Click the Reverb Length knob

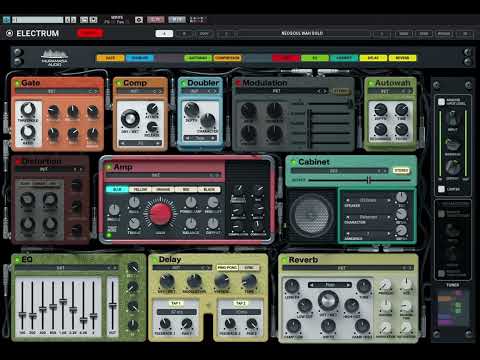point(292,286)
